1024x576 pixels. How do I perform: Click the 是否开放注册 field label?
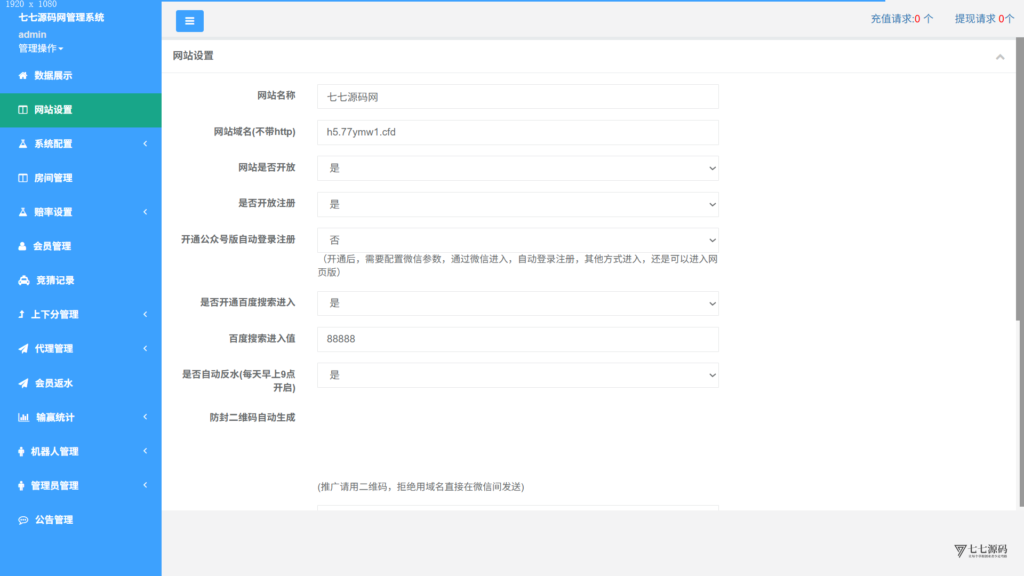266,204
